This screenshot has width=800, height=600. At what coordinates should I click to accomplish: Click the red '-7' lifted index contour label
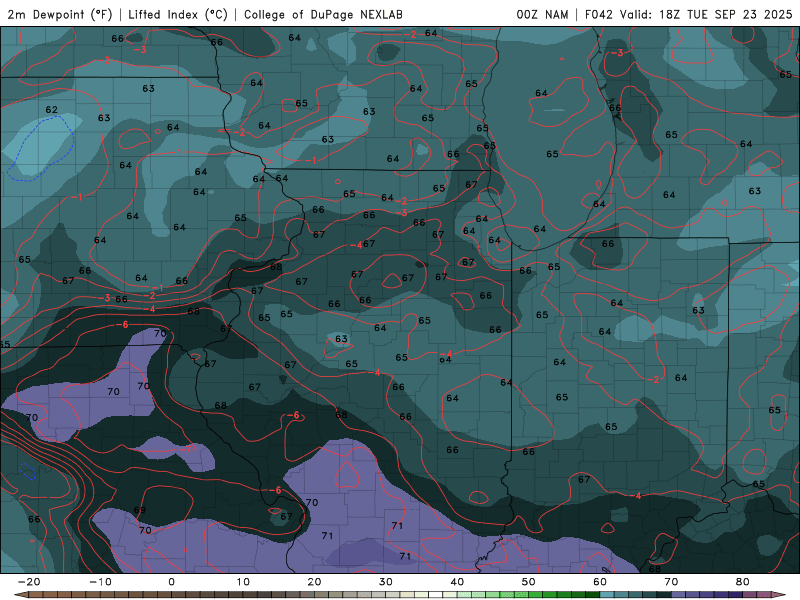(187, 449)
